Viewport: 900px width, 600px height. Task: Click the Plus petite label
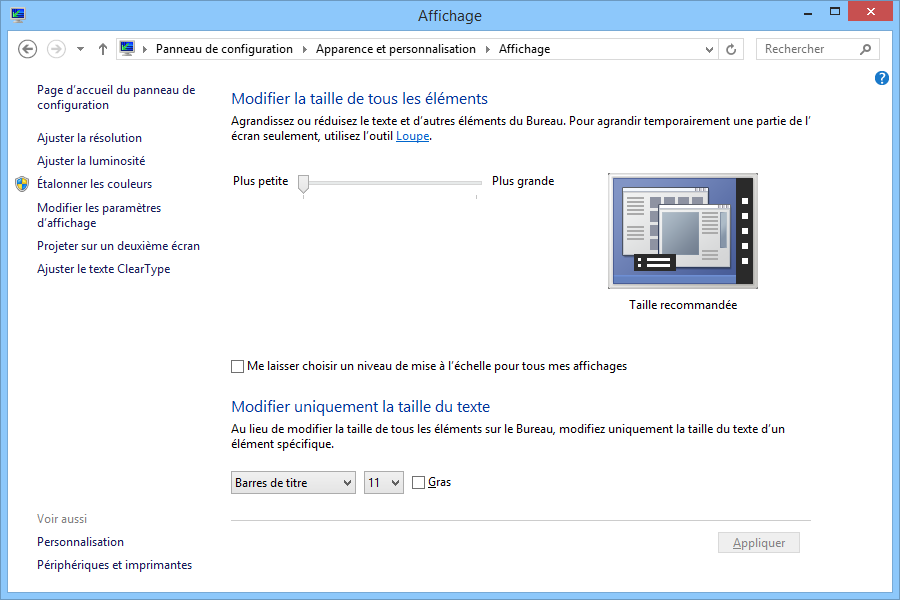[x=261, y=181]
